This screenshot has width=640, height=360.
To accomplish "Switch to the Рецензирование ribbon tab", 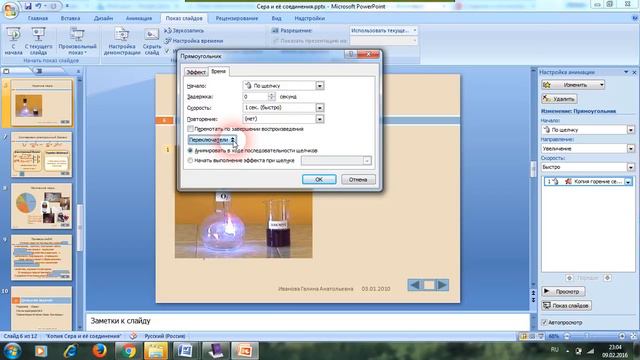I will tap(237, 18).
